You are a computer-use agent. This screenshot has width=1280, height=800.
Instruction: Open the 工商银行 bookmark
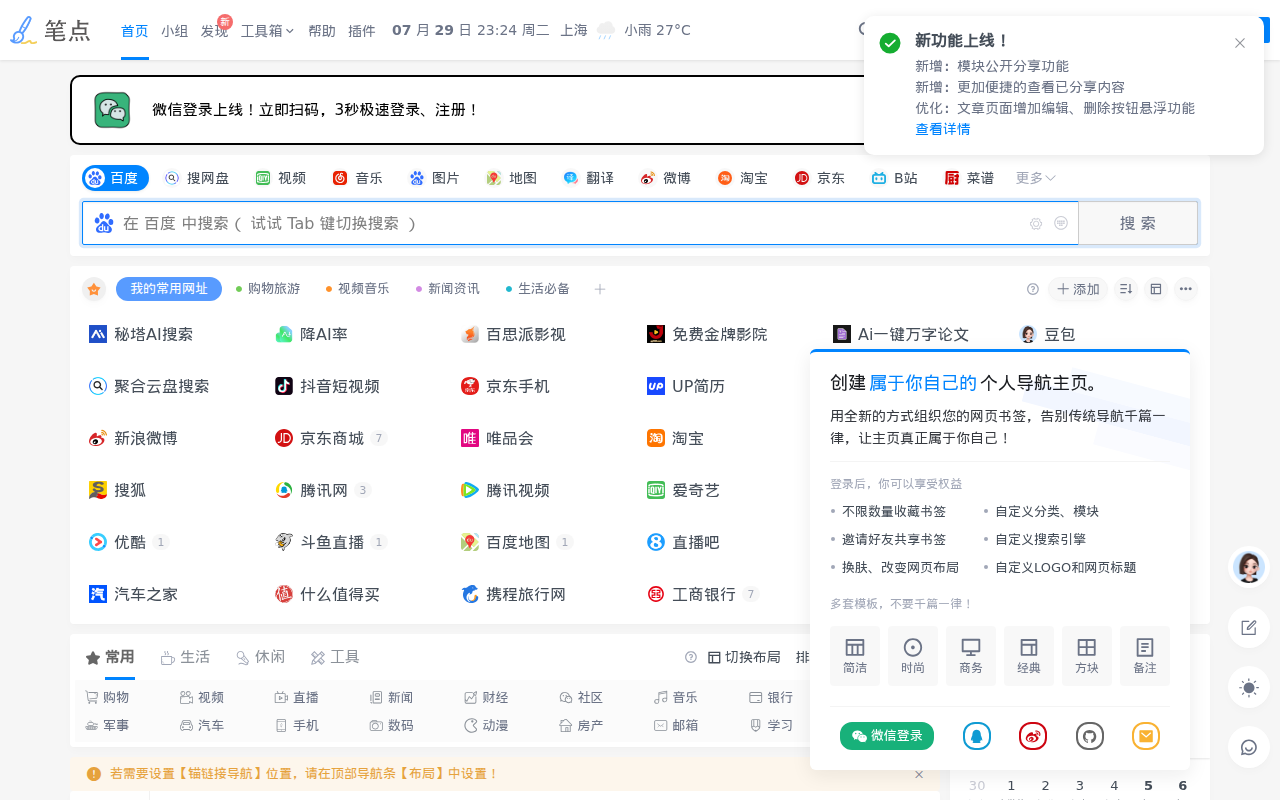coord(692,594)
